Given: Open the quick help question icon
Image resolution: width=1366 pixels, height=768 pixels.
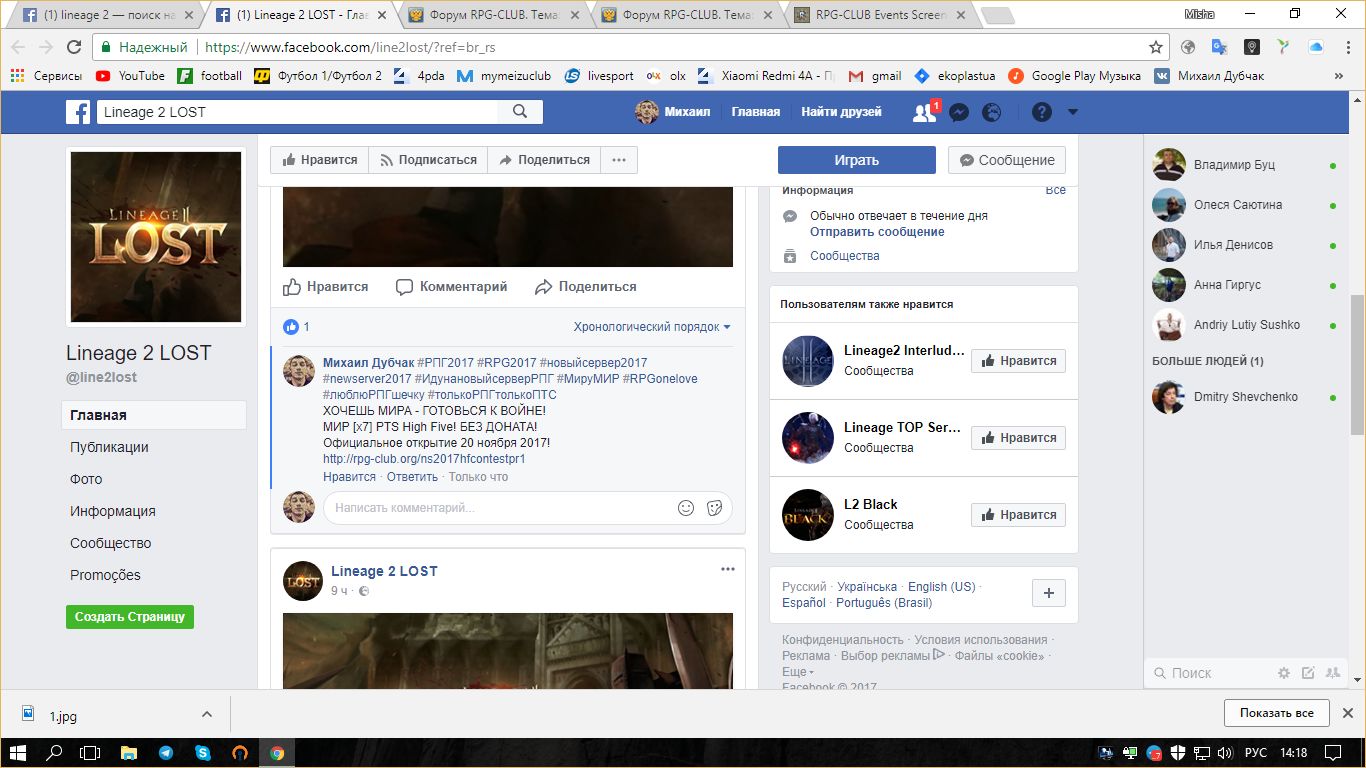Looking at the screenshot, I should 1041,112.
